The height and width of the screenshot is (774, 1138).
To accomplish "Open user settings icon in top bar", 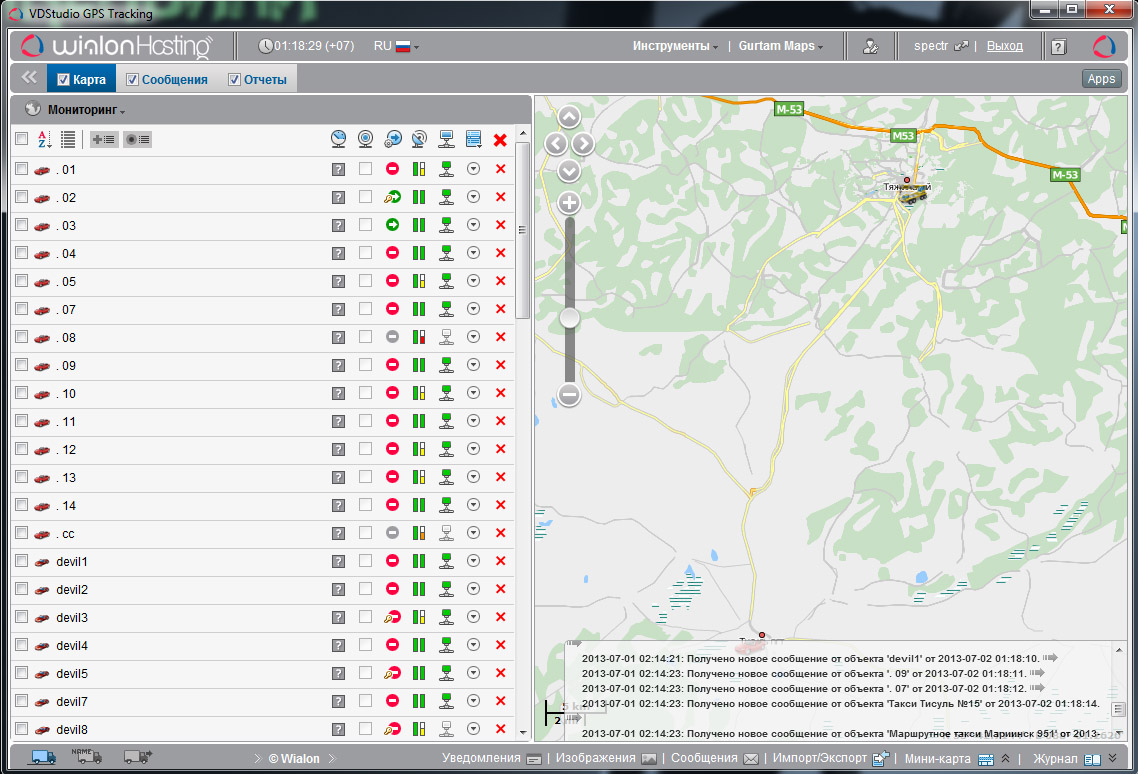I will [870, 46].
